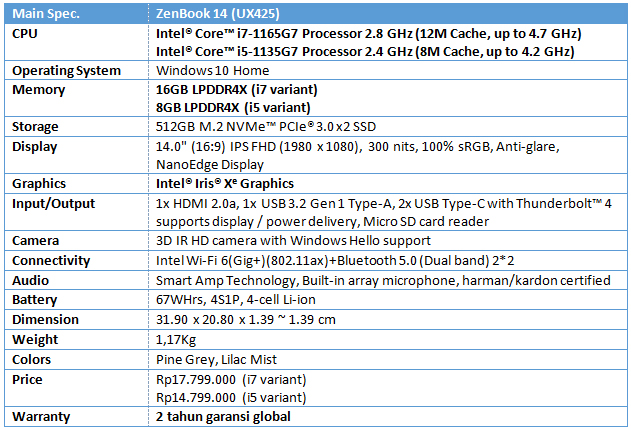Select the 'Graphics' row label
This screenshot has width=631, height=429.
click(39, 184)
